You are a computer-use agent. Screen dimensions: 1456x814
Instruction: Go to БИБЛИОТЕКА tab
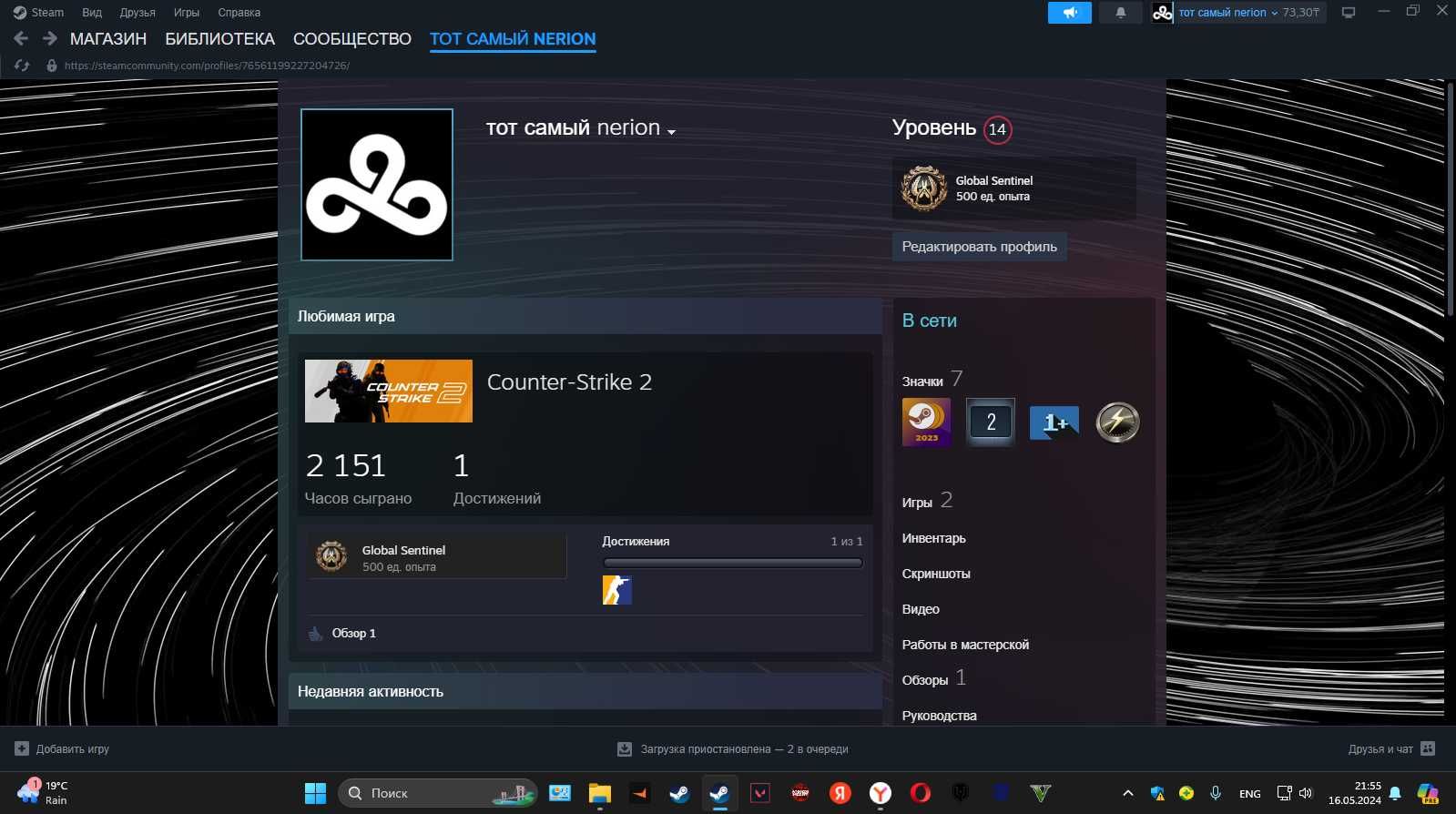[x=219, y=39]
